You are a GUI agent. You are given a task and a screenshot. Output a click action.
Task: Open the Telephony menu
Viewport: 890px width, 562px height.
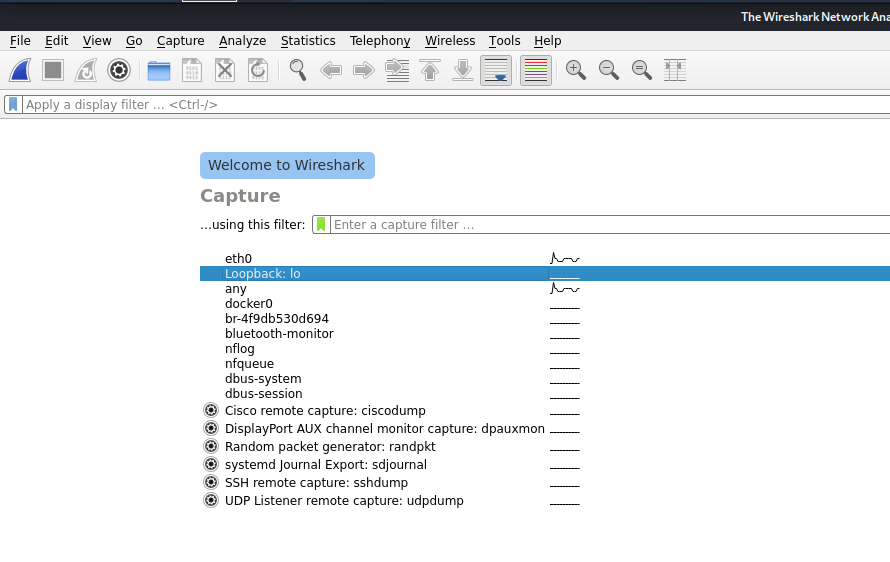point(380,41)
